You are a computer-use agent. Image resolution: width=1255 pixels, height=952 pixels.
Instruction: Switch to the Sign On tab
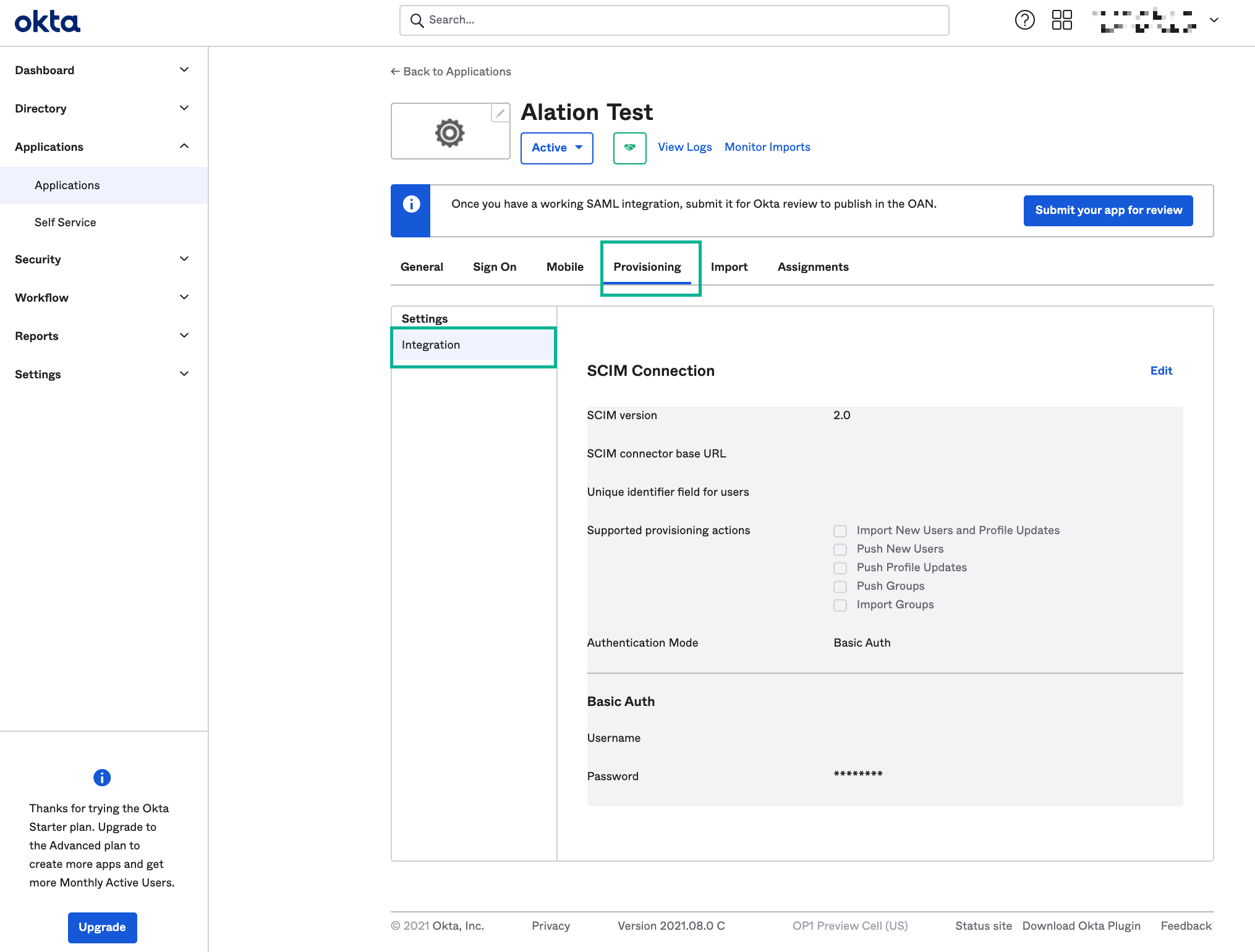(x=495, y=266)
